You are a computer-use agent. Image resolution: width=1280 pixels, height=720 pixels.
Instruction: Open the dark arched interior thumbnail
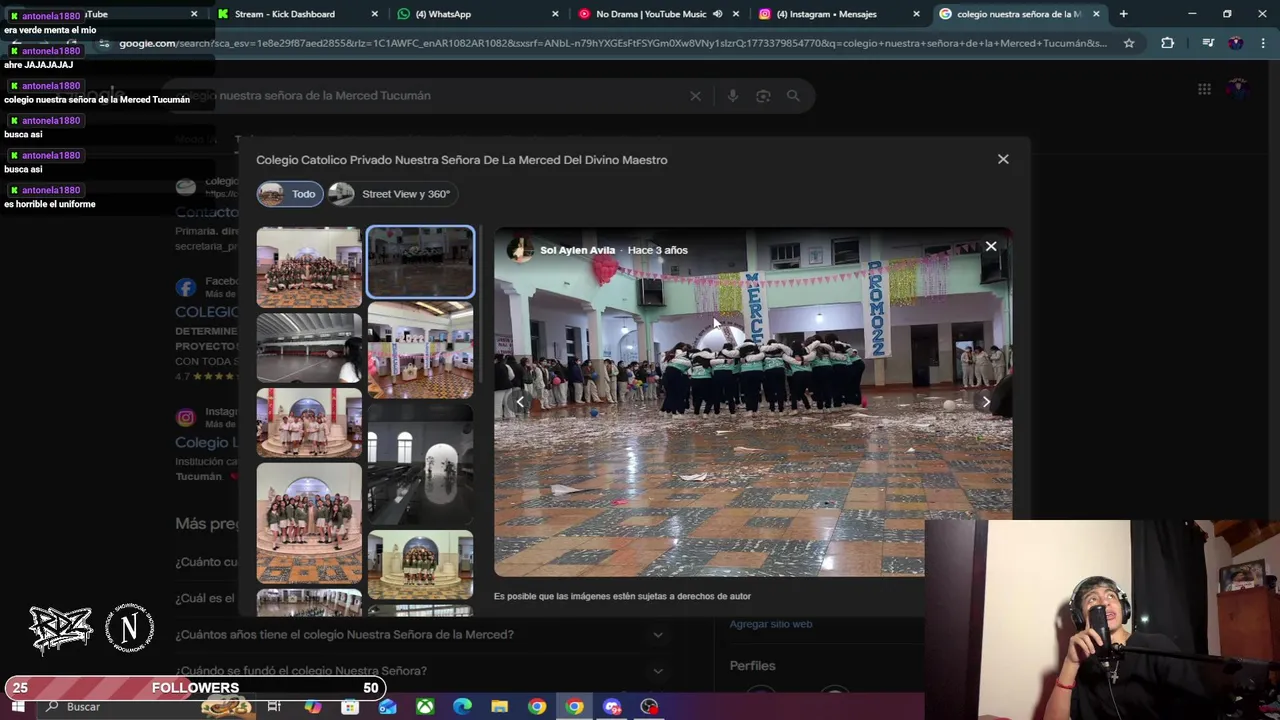(x=420, y=464)
